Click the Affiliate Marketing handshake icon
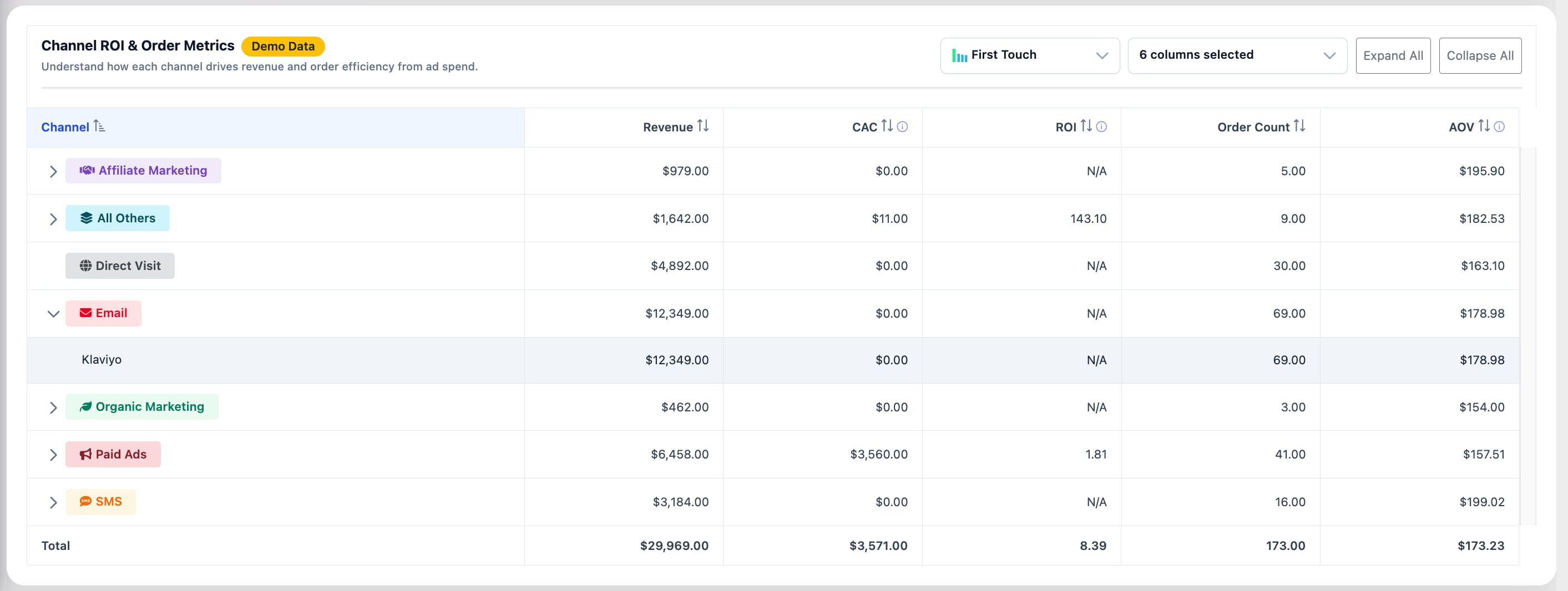Screen dimensions: 1568x591 87,170
